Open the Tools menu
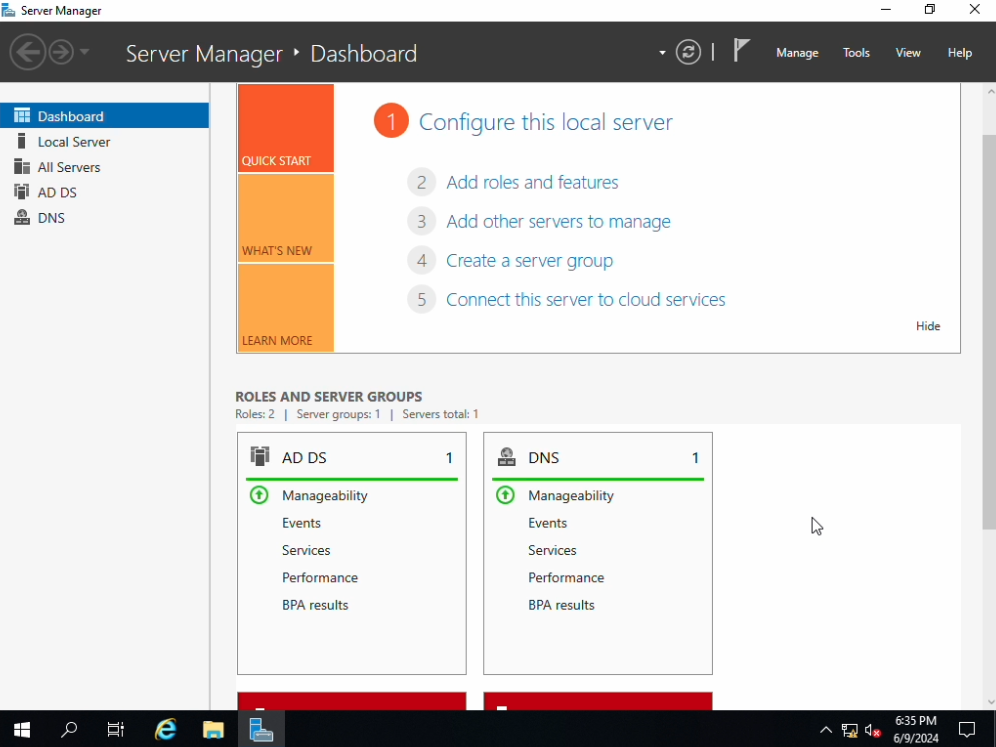This screenshot has width=996, height=747. 856,53
